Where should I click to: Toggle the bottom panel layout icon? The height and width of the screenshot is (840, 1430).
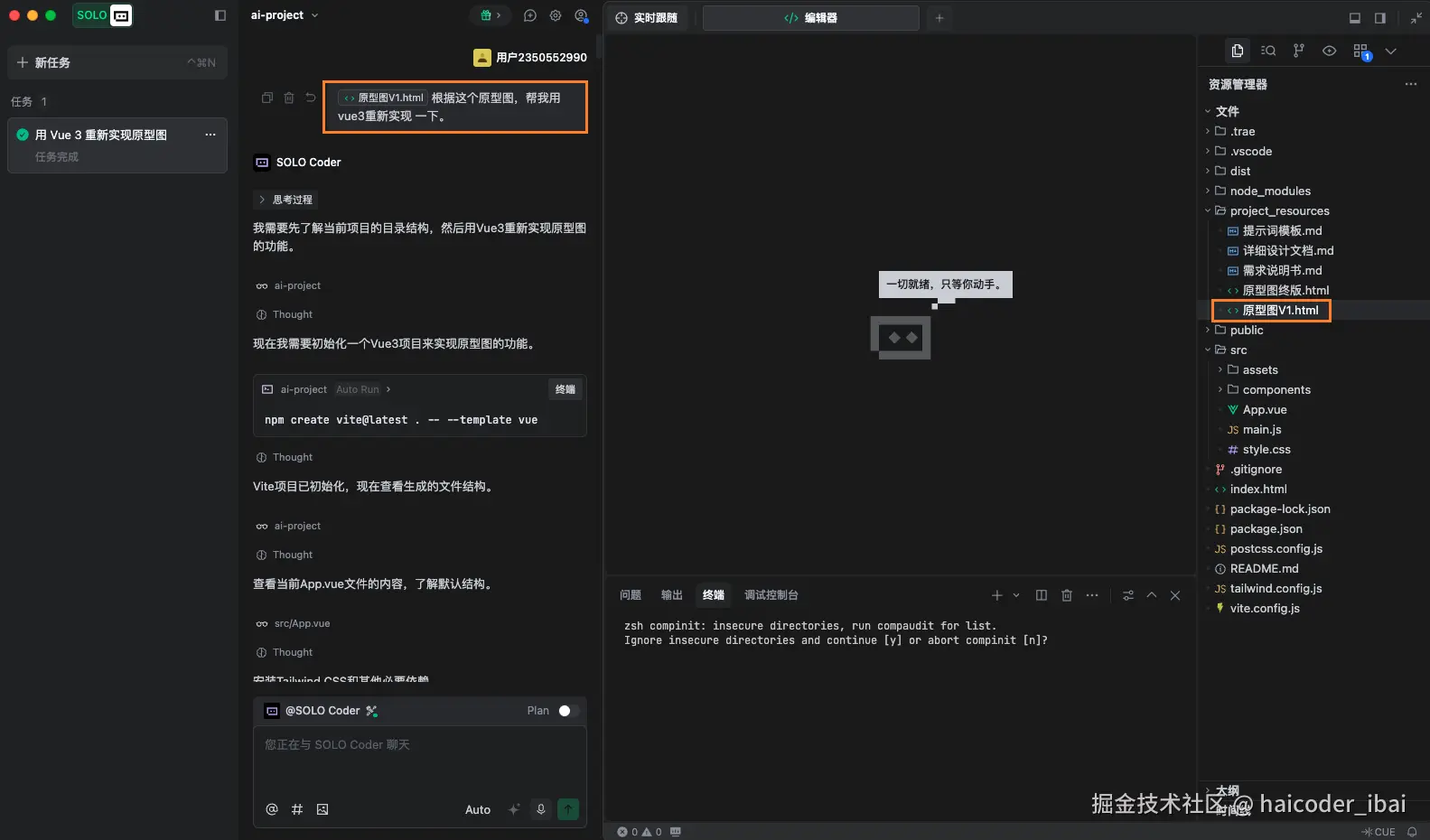(1355, 18)
